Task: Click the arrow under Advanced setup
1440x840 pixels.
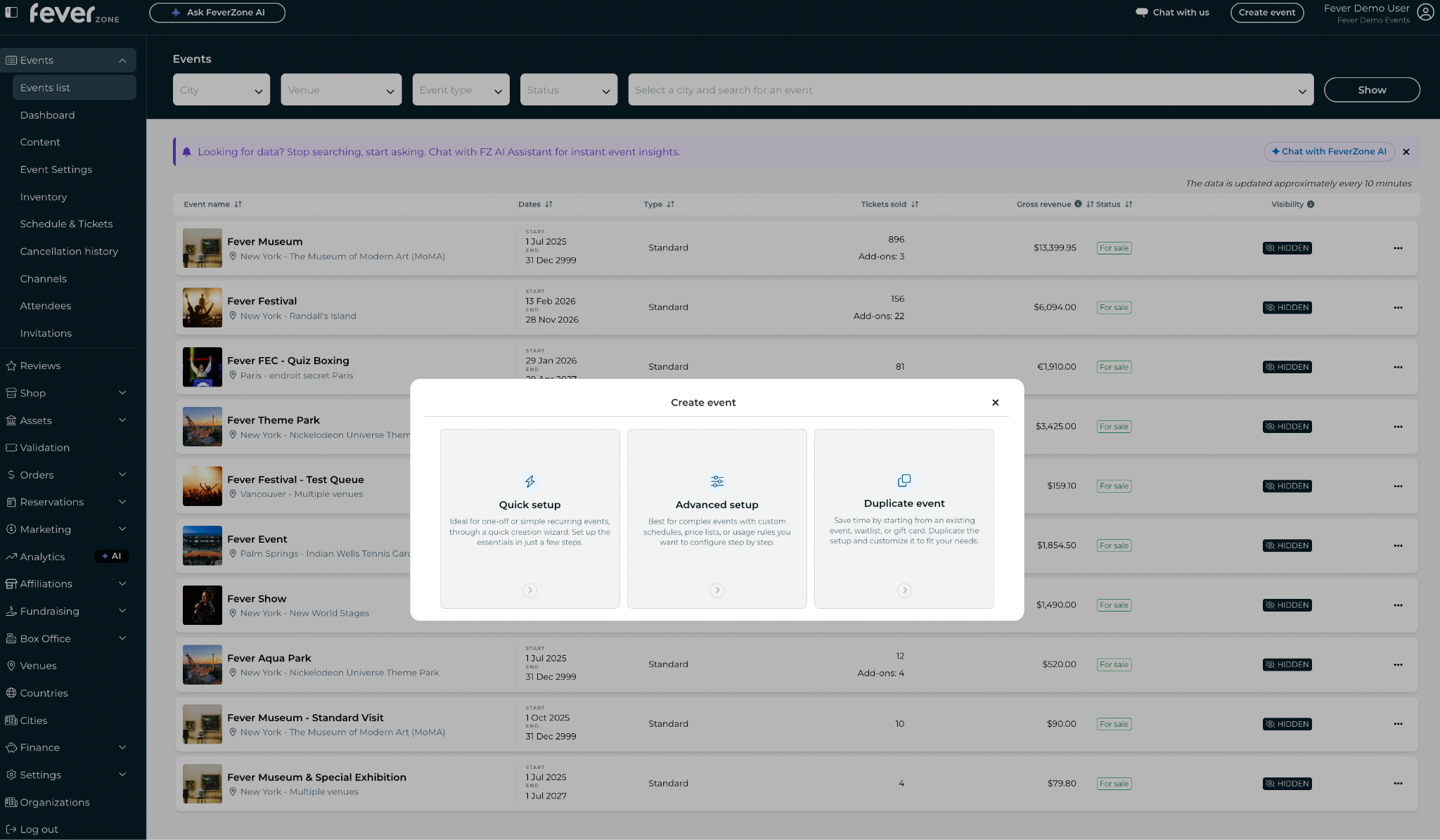Action: coord(717,590)
